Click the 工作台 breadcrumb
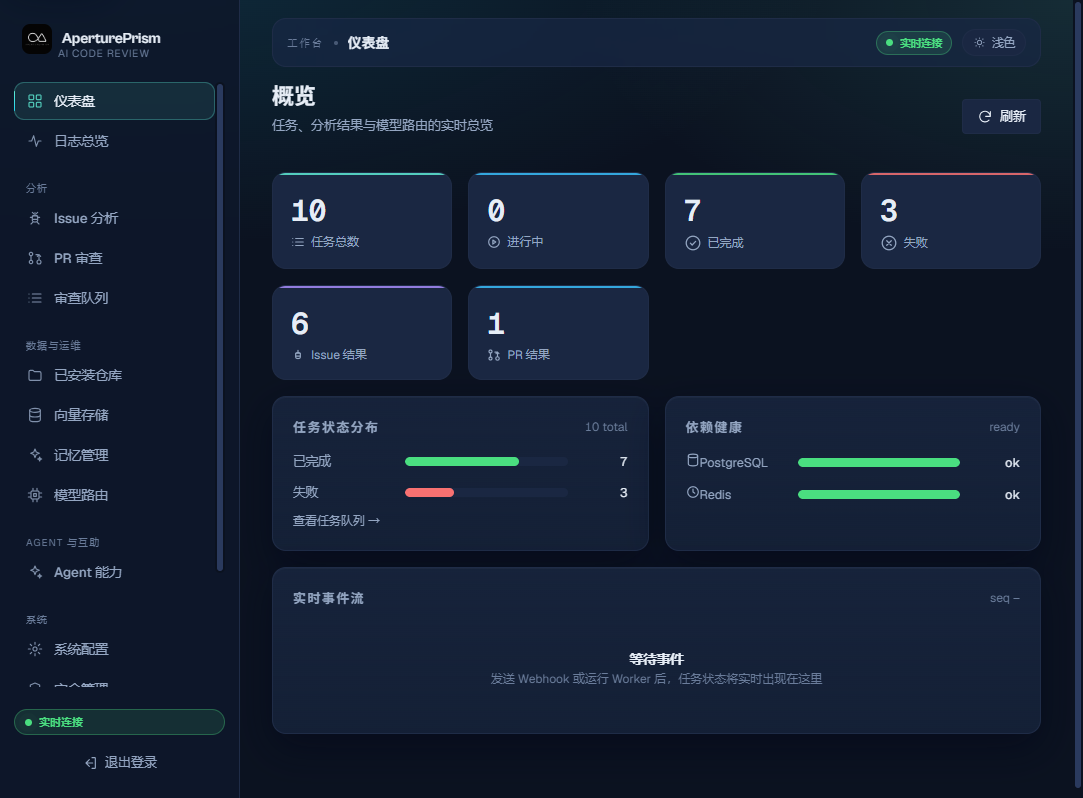This screenshot has width=1083, height=798. pyautogui.click(x=305, y=43)
